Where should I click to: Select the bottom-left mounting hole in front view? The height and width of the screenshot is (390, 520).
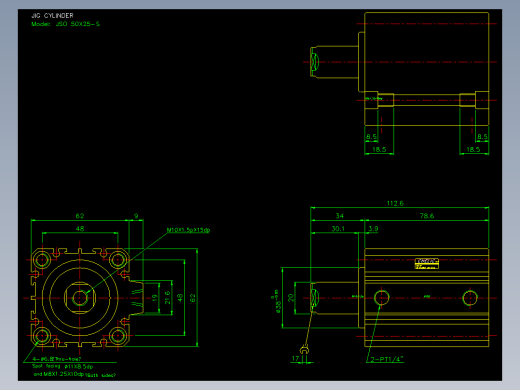(42, 335)
